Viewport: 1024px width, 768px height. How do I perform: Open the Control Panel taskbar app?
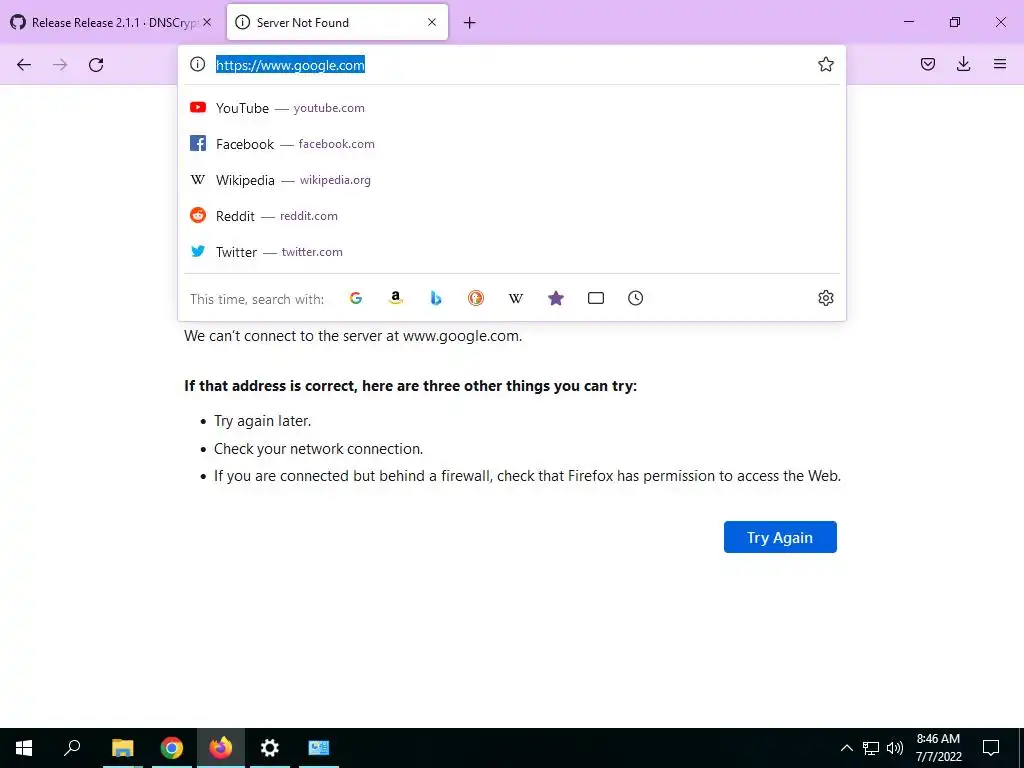pyautogui.click(x=319, y=748)
